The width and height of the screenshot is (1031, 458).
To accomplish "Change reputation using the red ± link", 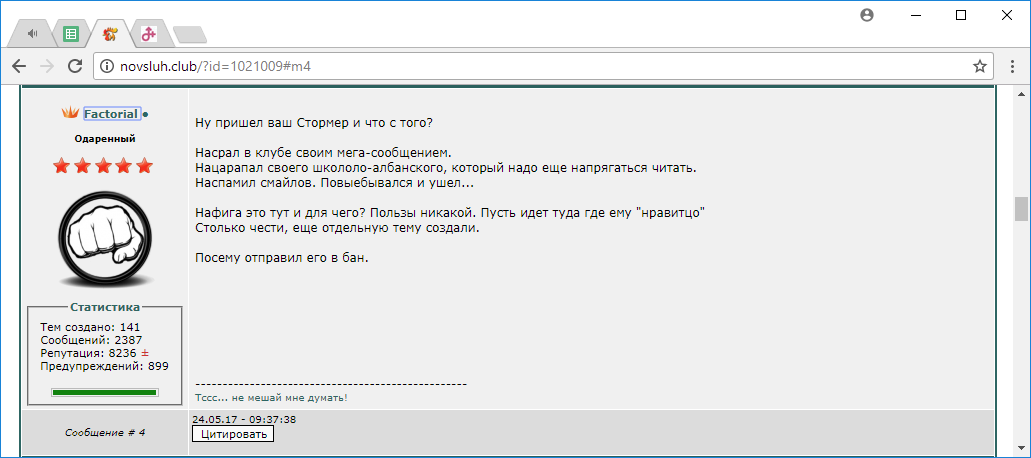I will tap(144, 353).
